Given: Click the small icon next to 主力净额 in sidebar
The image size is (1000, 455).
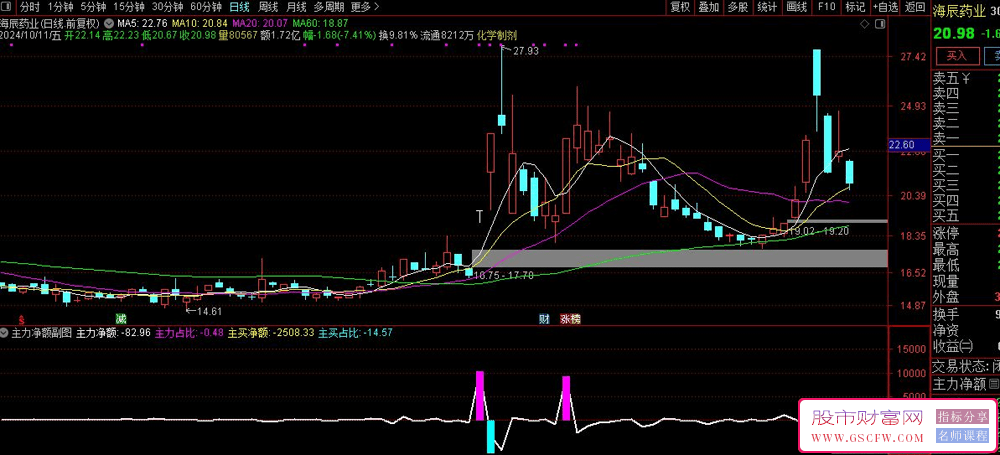Looking at the screenshot, I should 994,383.
